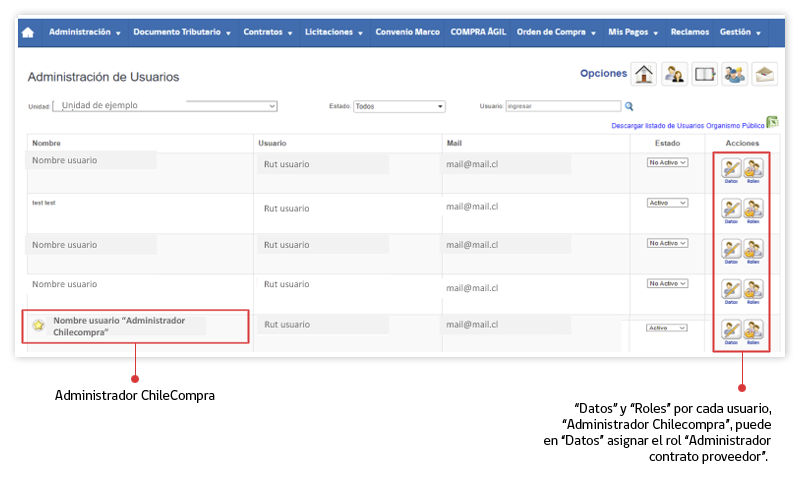The width and height of the screenshot is (800, 477).
Task: Open the No Activo dropdown in the first row
Action: click(667, 163)
